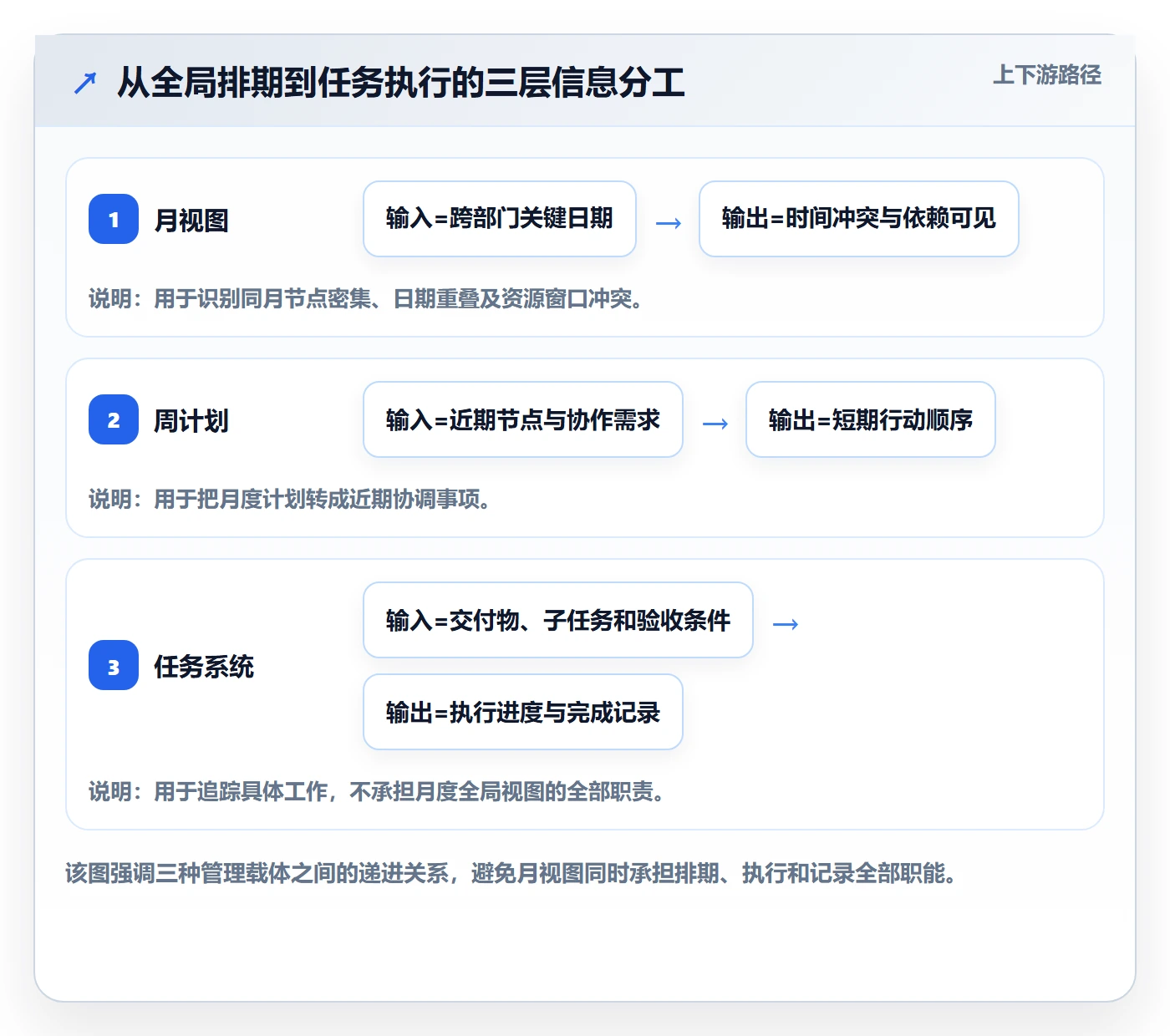Click the diagonal arrow icon beside the title
This screenshot has width=1170, height=1036.
click(x=85, y=83)
